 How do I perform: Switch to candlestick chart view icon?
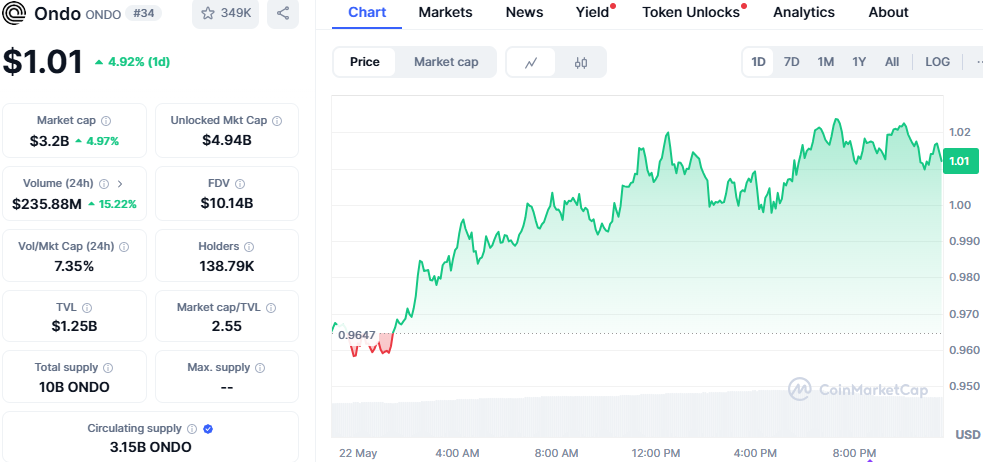[581, 62]
